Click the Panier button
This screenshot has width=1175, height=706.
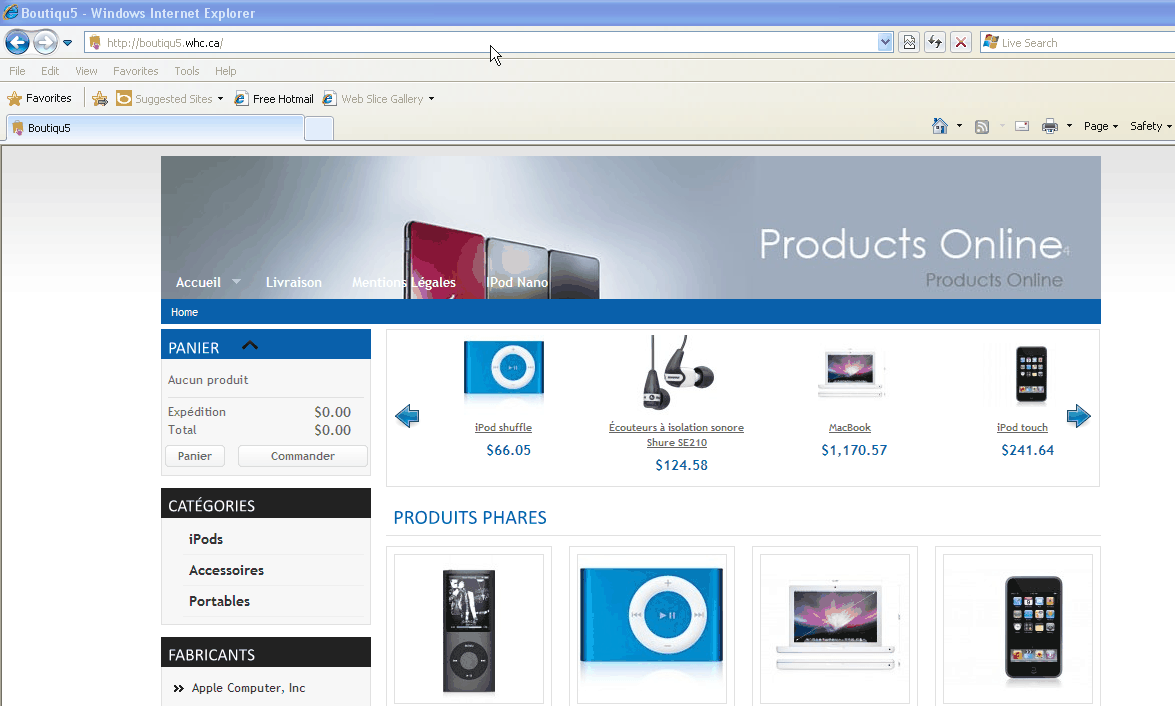[195, 456]
